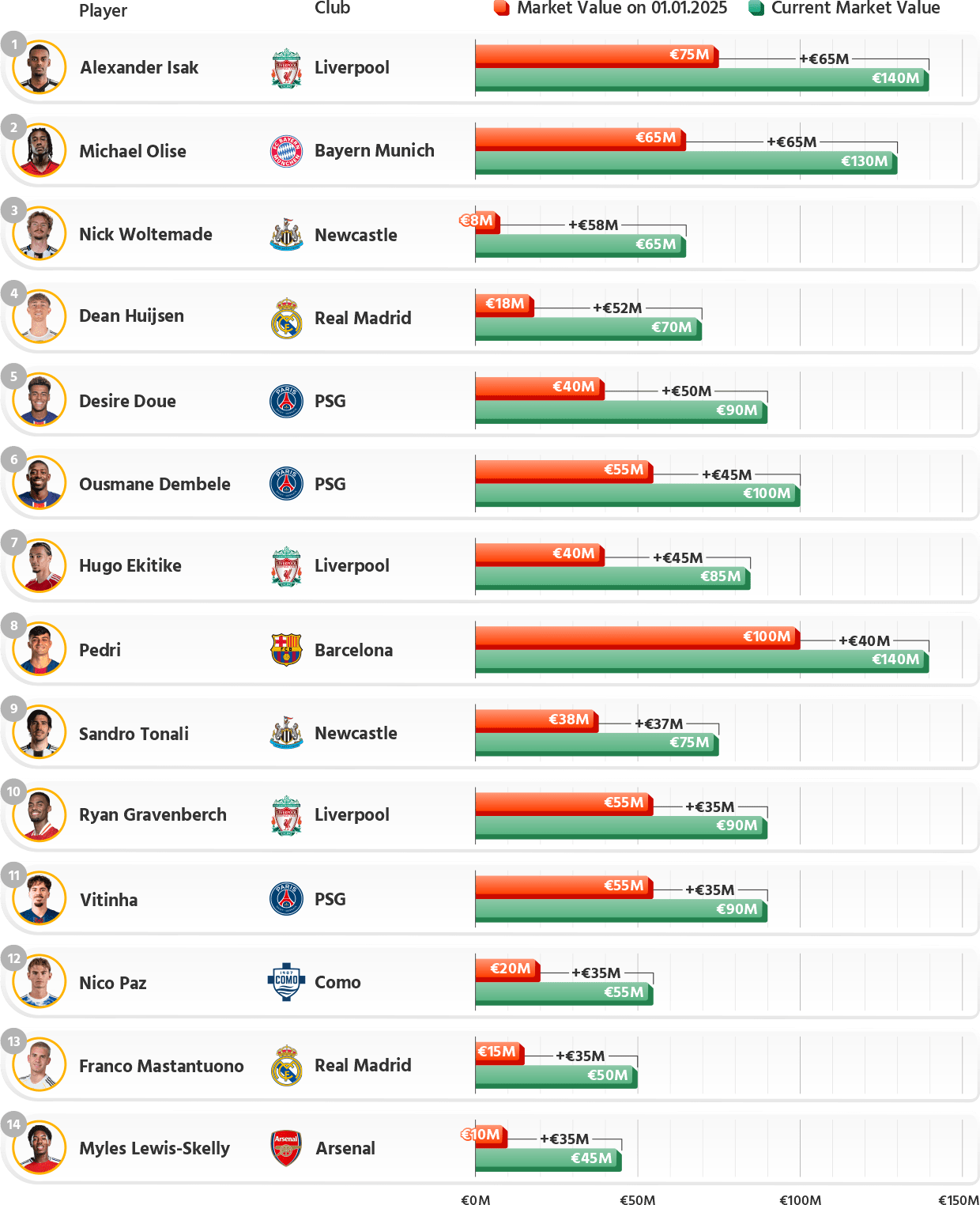Click the Player column header
The image size is (980, 1205).
pyautogui.click(x=103, y=10)
